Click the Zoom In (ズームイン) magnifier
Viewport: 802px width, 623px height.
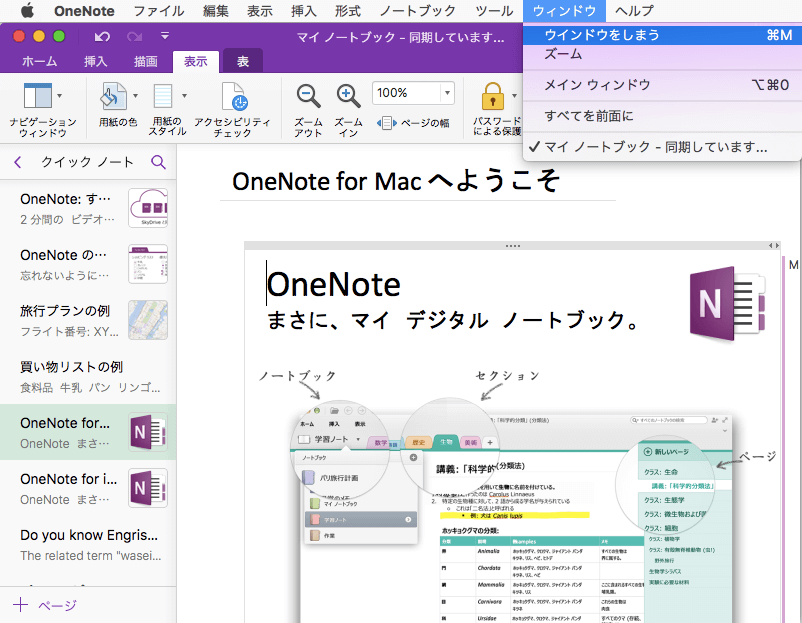[348, 96]
